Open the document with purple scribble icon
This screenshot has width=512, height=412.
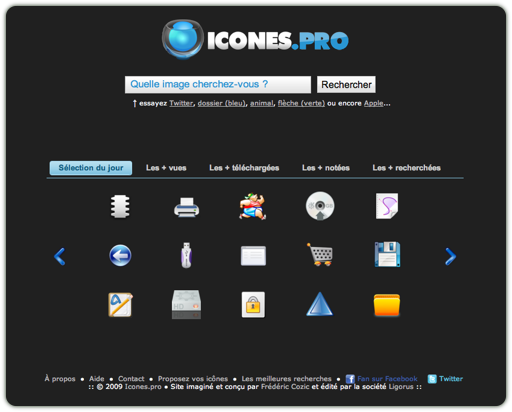point(387,206)
